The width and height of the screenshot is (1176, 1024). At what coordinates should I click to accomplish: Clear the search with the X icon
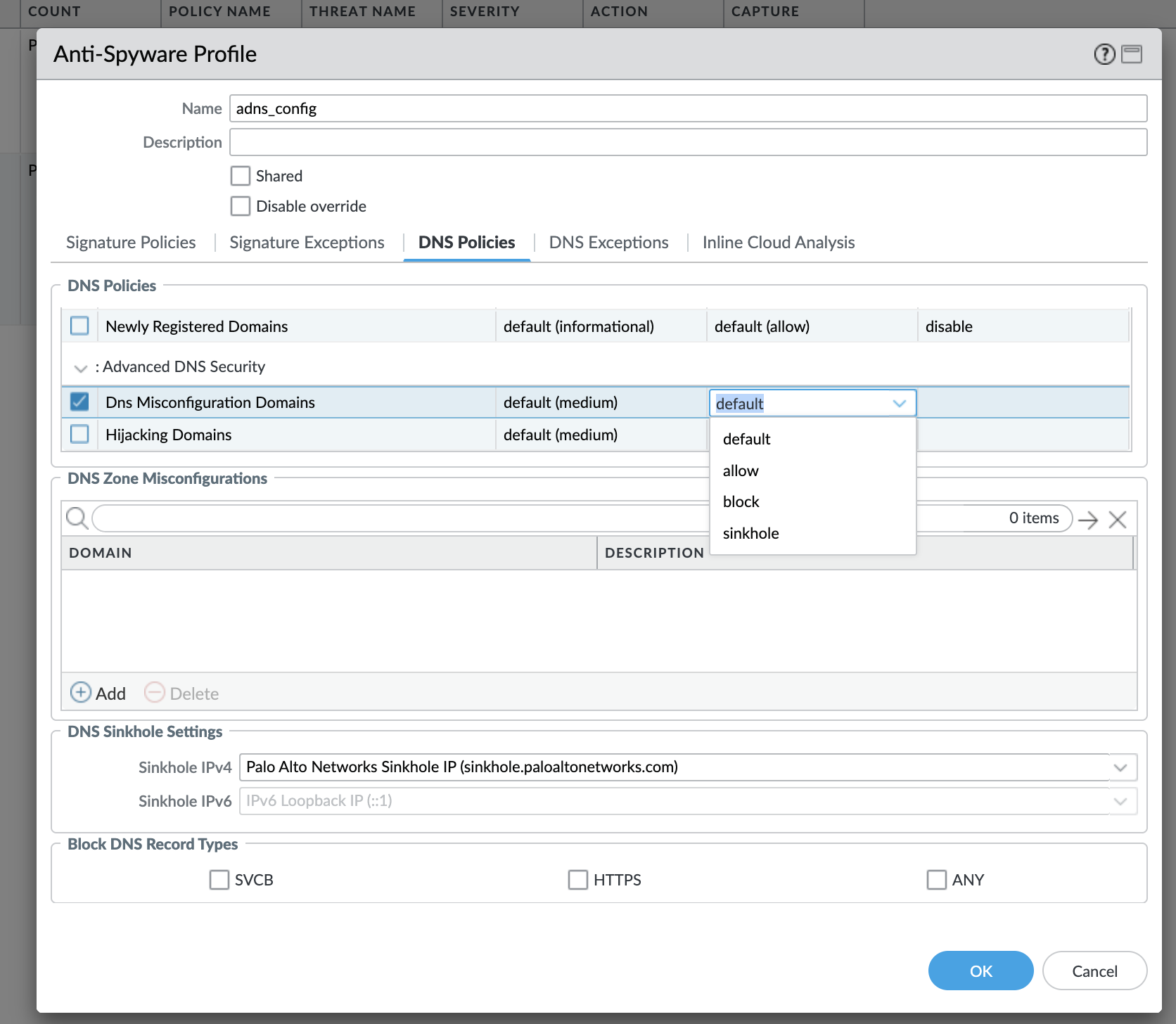pyautogui.click(x=1118, y=520)
